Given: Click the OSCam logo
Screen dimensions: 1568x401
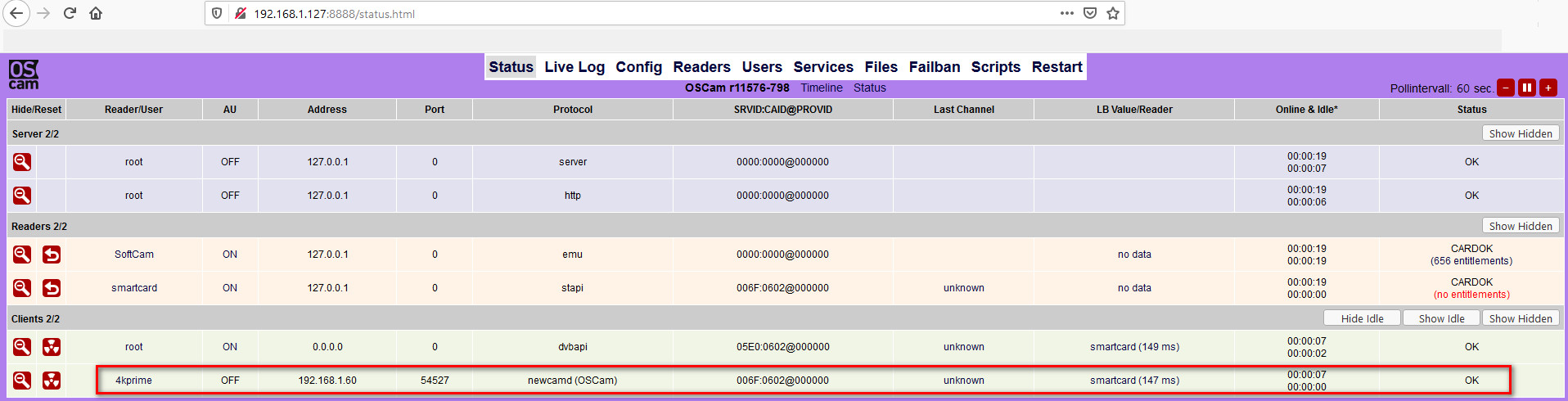Looking at the screenshot, I should [x=24, y=74].
